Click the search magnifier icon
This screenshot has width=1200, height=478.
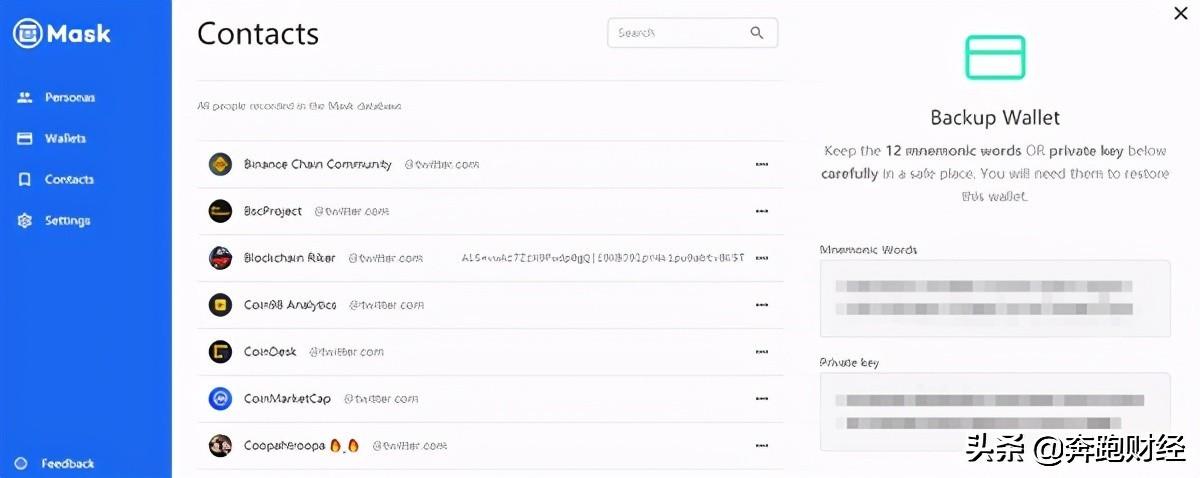click(x=757, y=33)
